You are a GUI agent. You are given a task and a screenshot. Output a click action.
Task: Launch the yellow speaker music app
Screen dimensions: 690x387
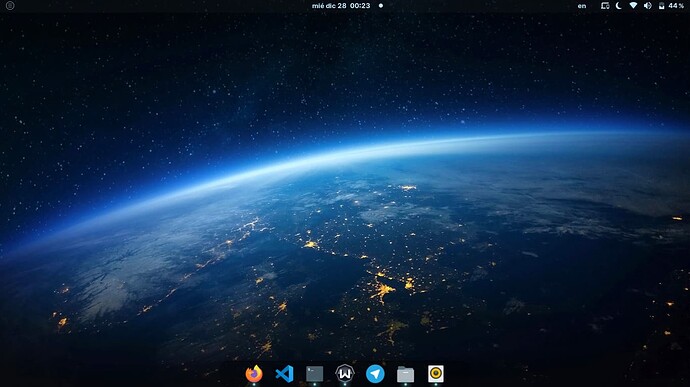tap(436, 374)
